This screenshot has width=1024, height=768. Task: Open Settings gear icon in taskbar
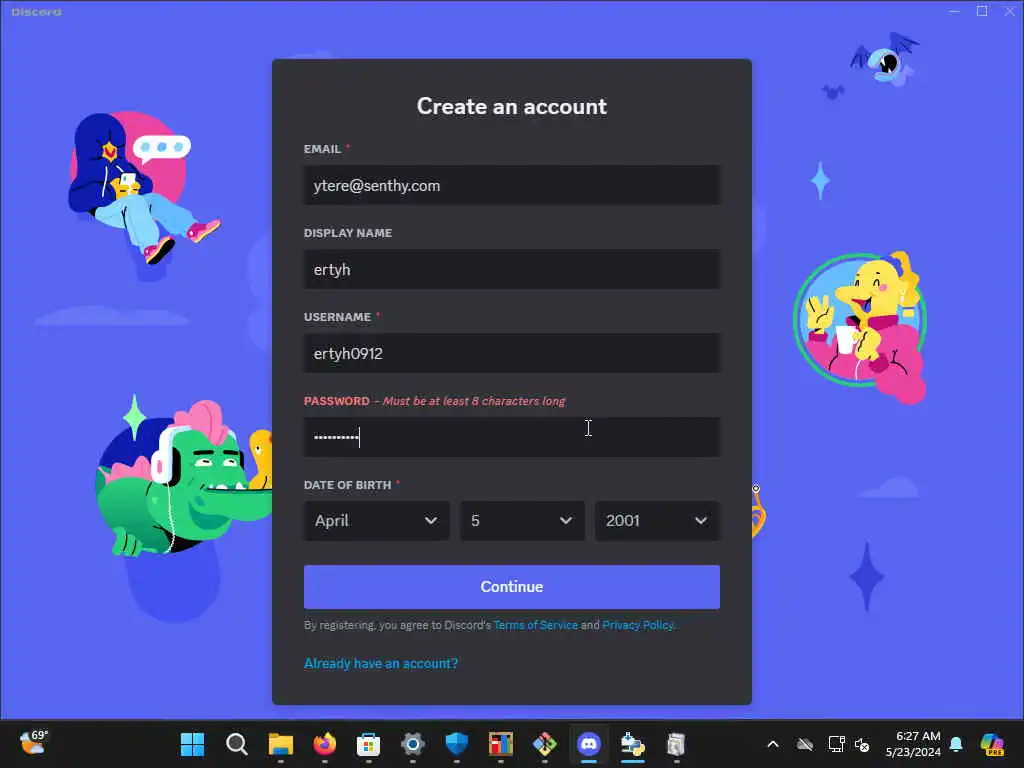413,744
